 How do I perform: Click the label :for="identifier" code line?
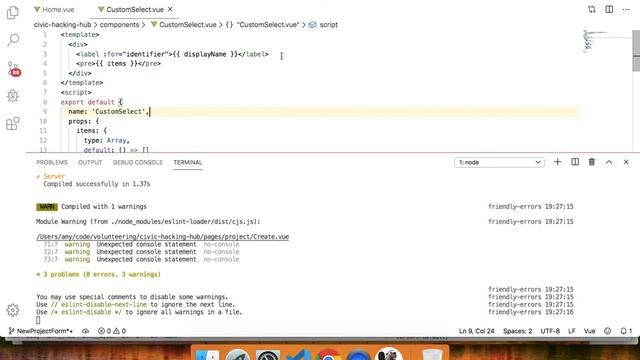[172, 54]
